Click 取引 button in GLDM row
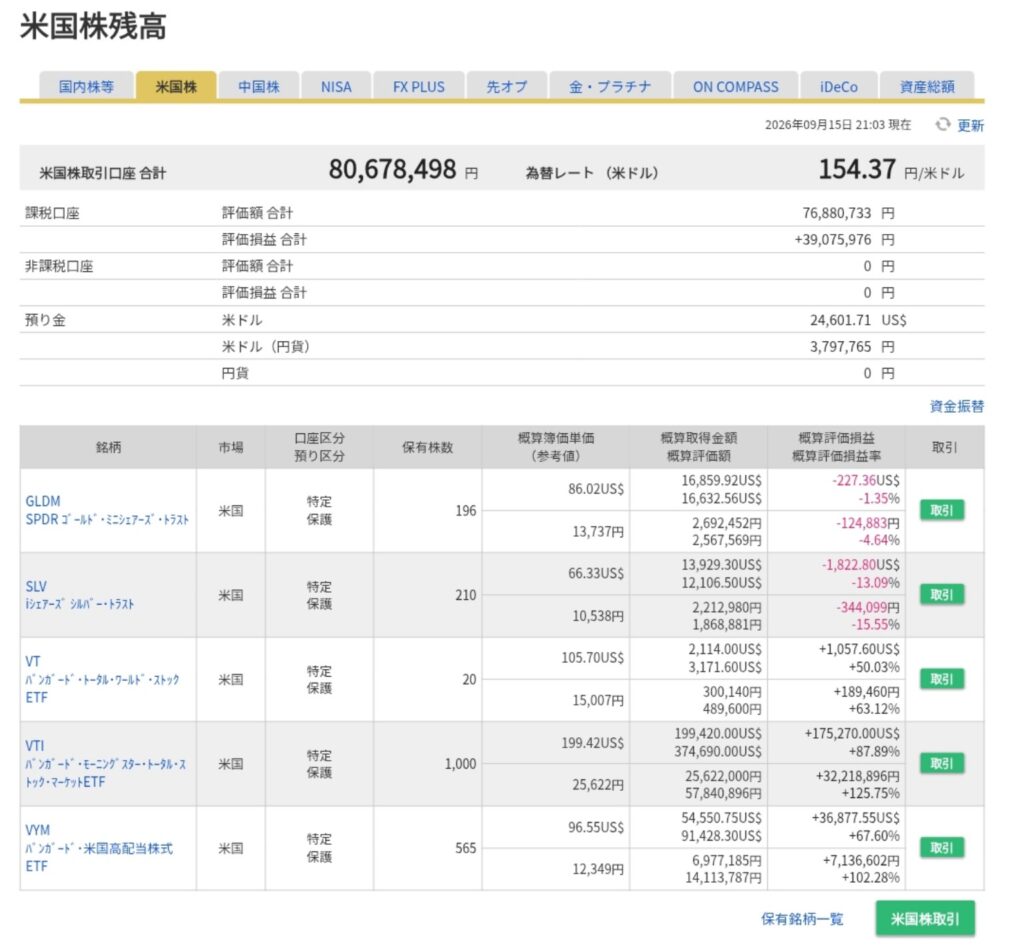This screenshot has height=946, width=1024. point(942,510)
